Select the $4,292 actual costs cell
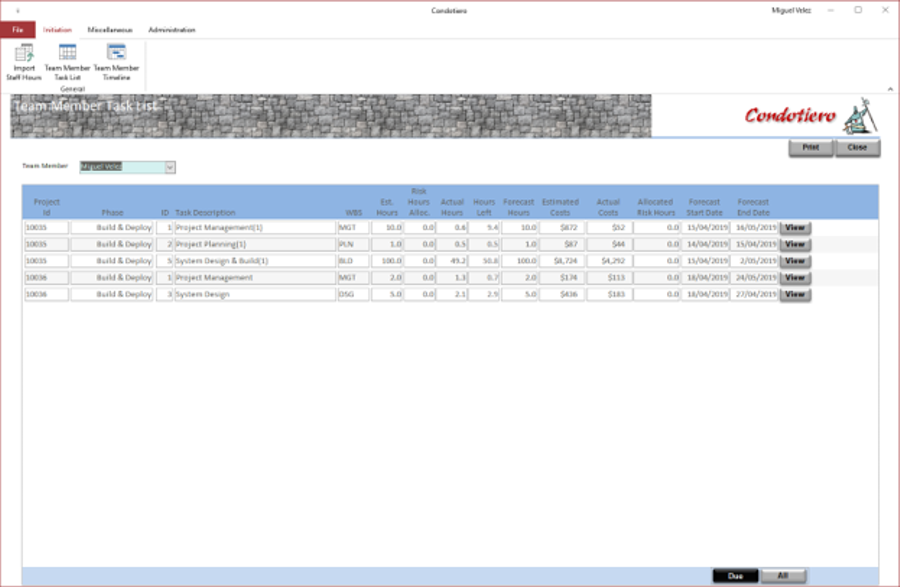Screen dimensions: 900x587 coord(609,261)
